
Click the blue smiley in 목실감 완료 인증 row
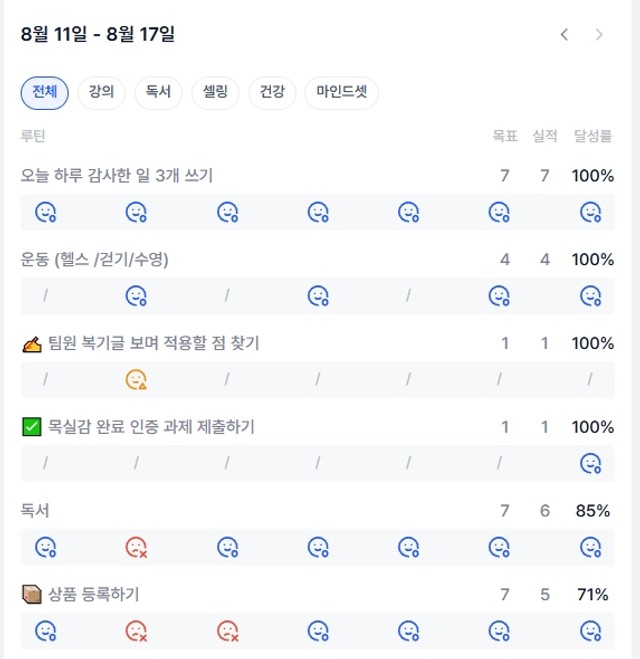coord(590,463)
